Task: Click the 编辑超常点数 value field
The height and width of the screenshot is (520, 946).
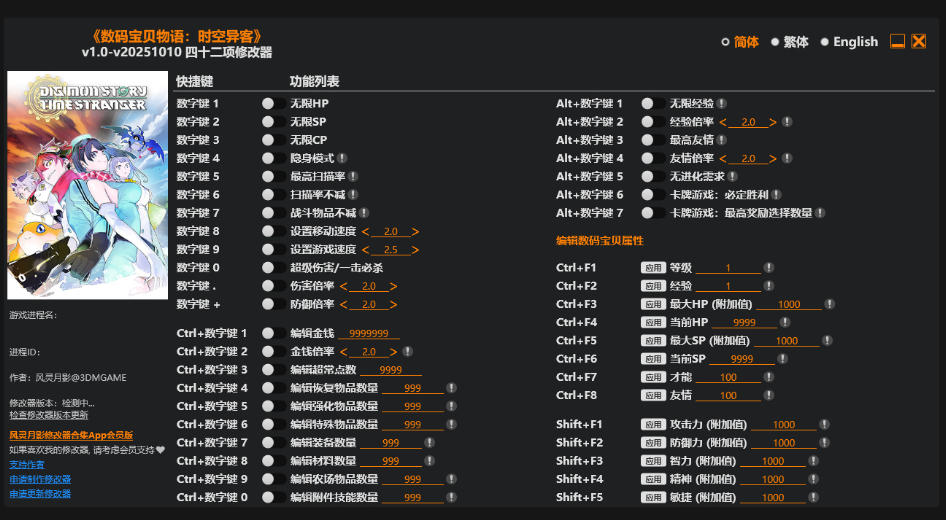Action: tap(391, 370)
